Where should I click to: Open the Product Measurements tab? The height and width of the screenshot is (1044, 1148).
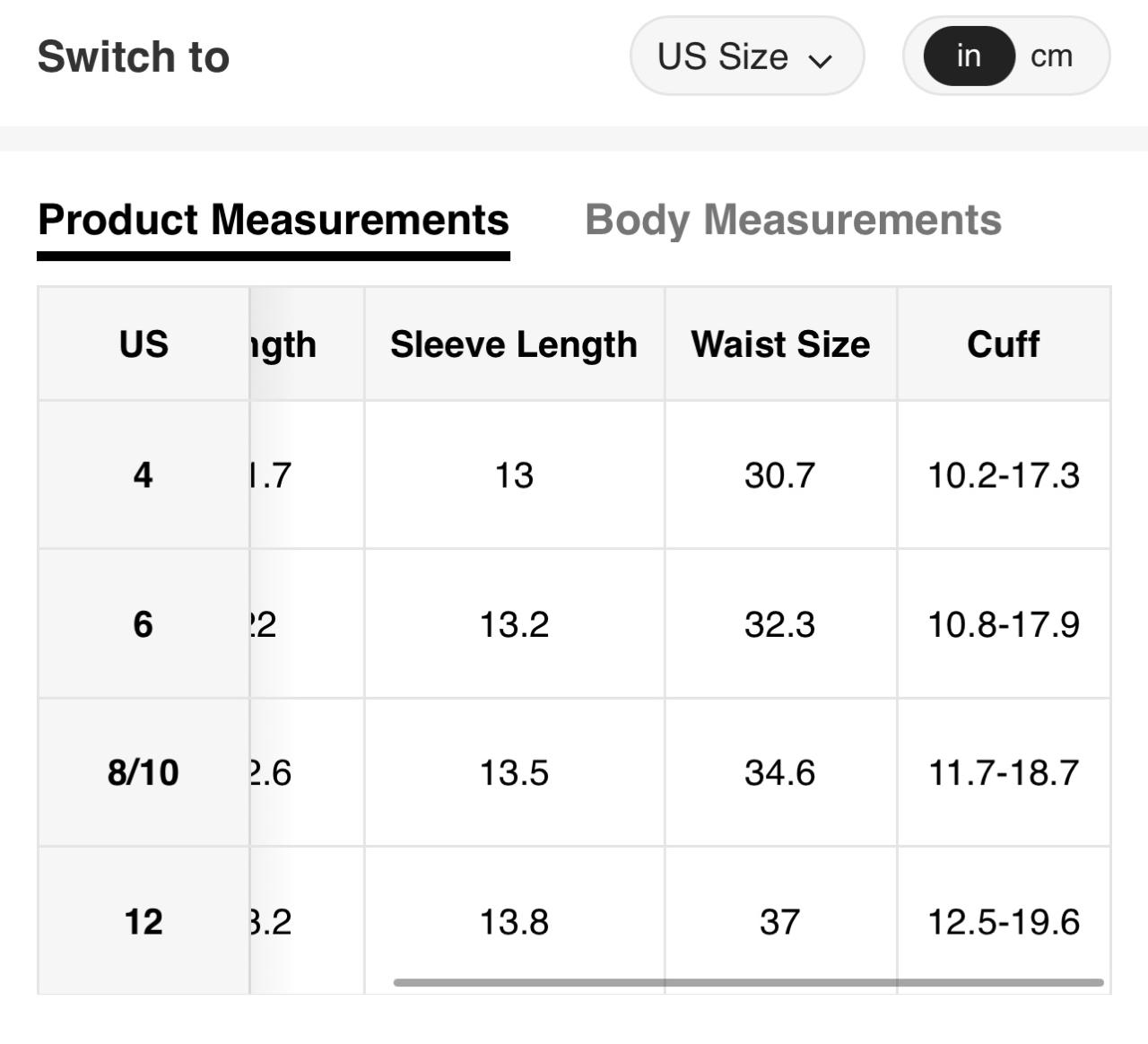pos(274,221)
